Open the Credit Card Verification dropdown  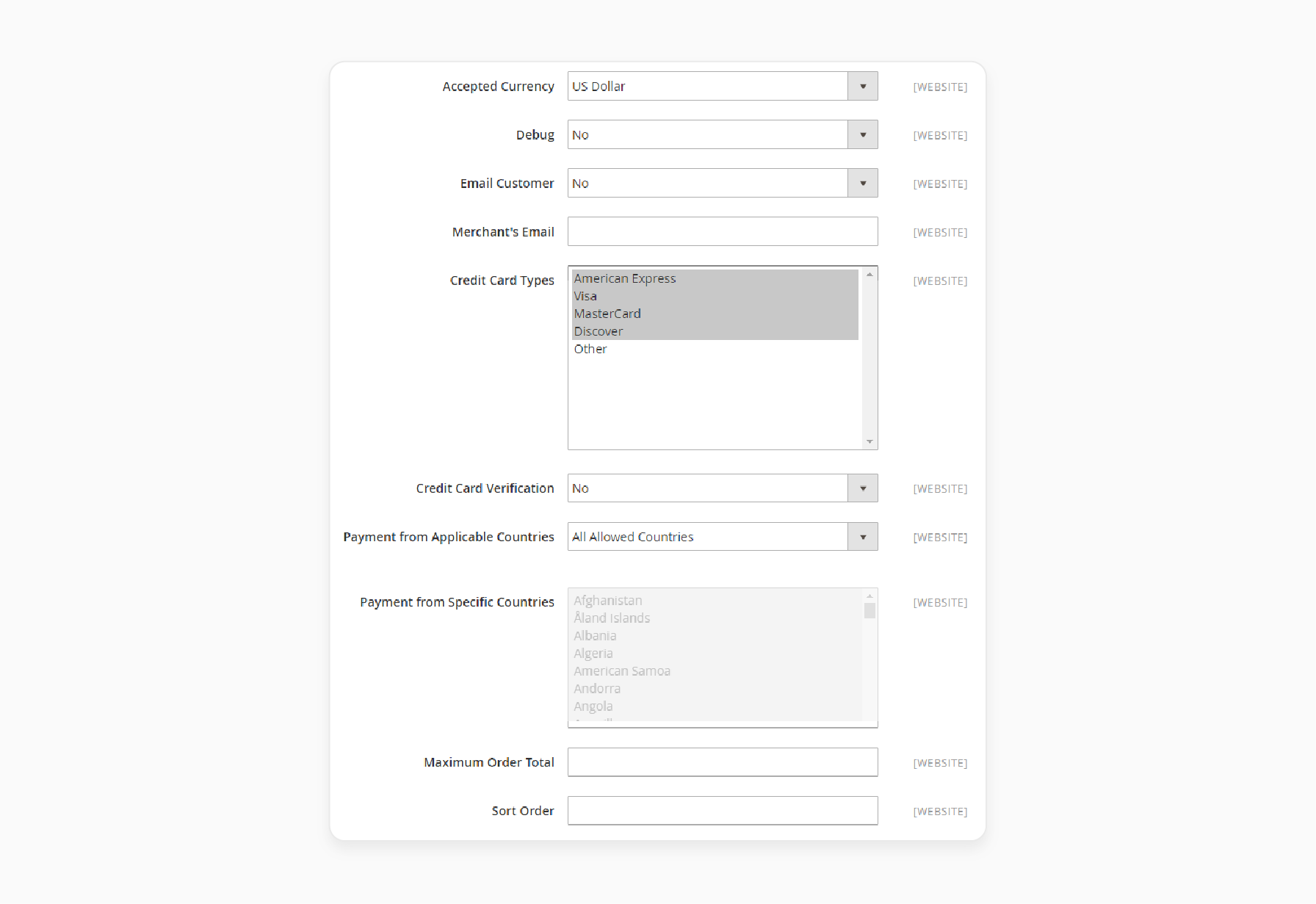pyautogui.click(x=723, y=488)
